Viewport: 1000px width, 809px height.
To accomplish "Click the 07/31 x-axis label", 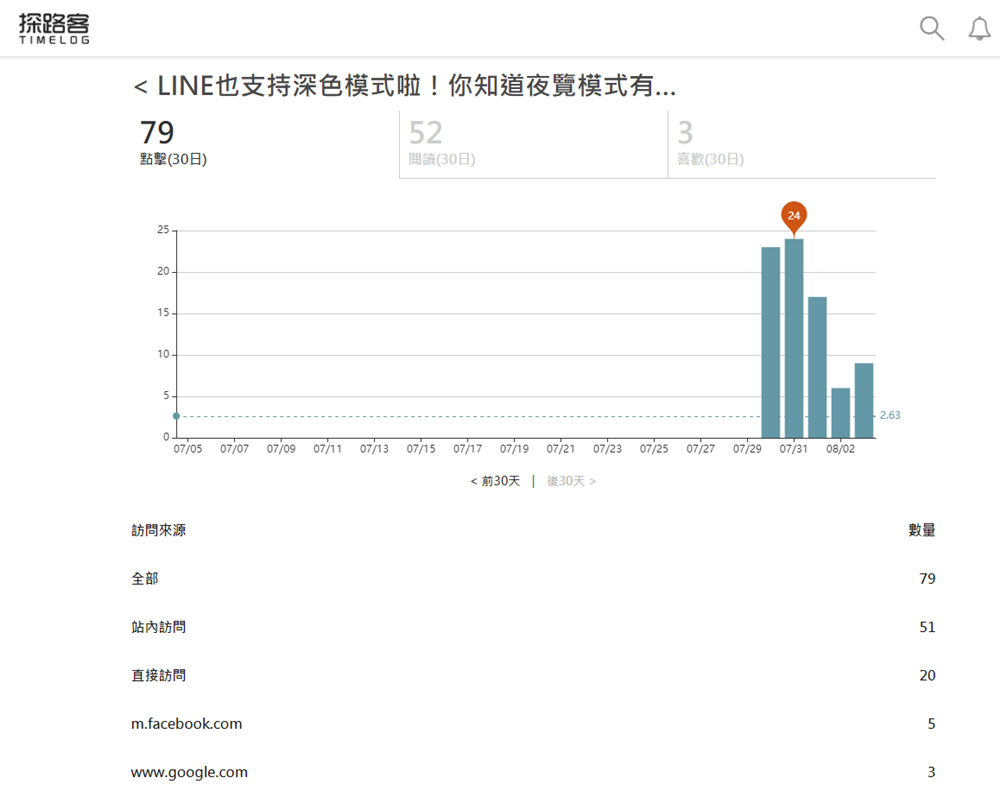I will click(793, 449).
